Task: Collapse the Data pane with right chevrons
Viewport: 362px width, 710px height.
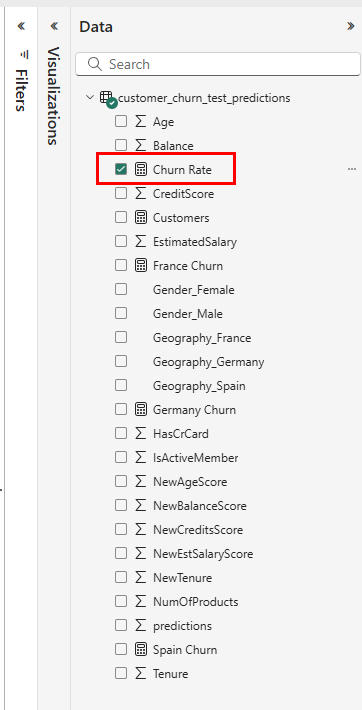Action: (350, 26)
